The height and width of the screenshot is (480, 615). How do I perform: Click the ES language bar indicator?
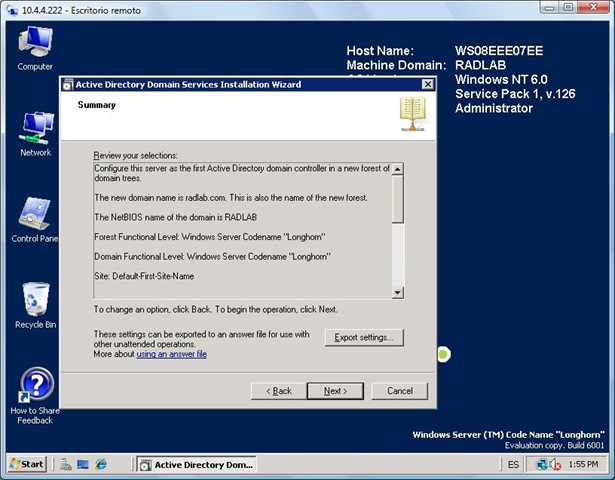[513, 465]
